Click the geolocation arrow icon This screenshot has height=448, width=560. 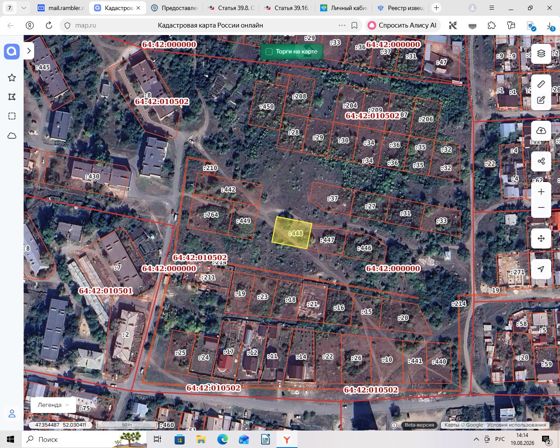coord(541,269)
